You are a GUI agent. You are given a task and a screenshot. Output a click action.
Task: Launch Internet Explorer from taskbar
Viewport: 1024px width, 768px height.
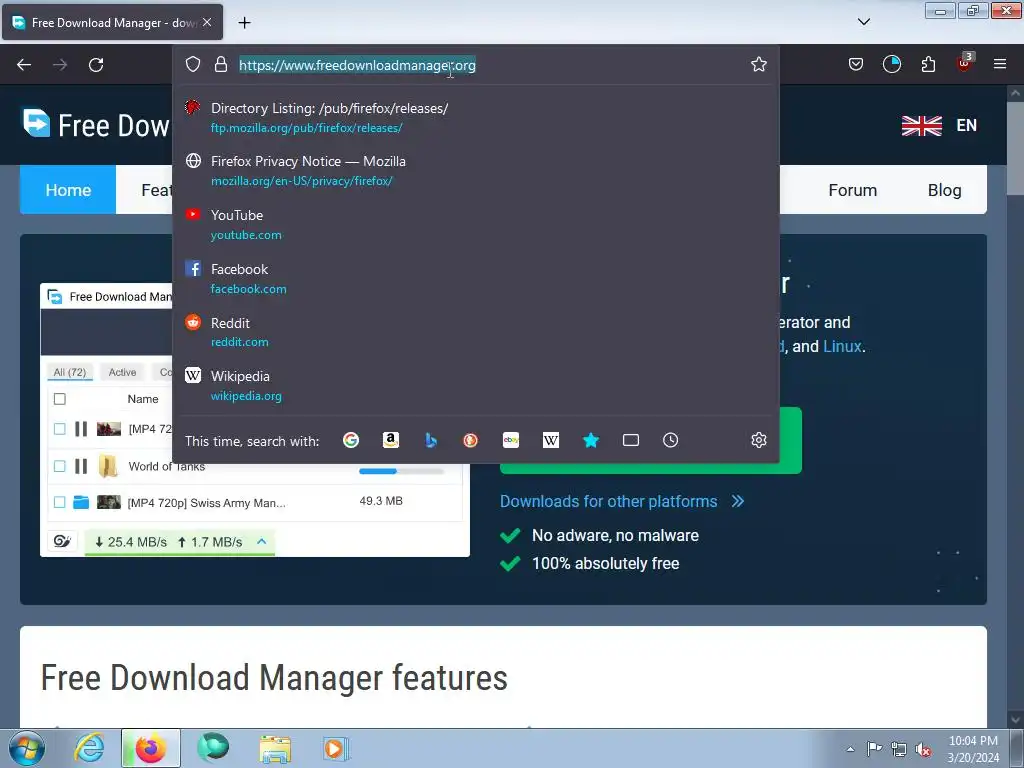(89, 748)
